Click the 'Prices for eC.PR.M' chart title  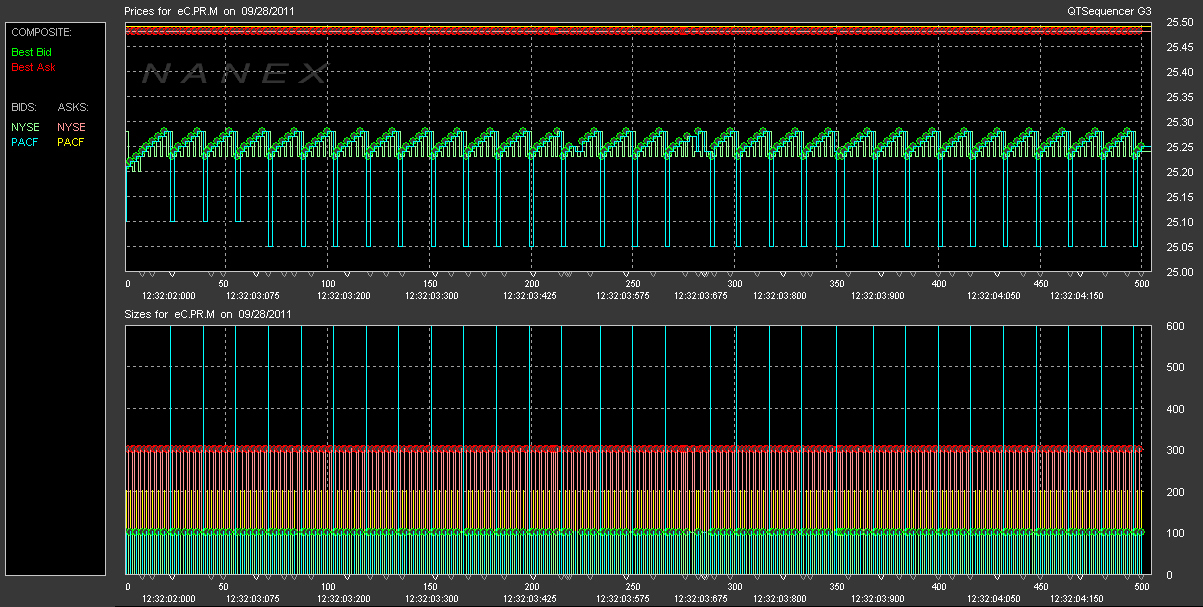coord(208,10)
